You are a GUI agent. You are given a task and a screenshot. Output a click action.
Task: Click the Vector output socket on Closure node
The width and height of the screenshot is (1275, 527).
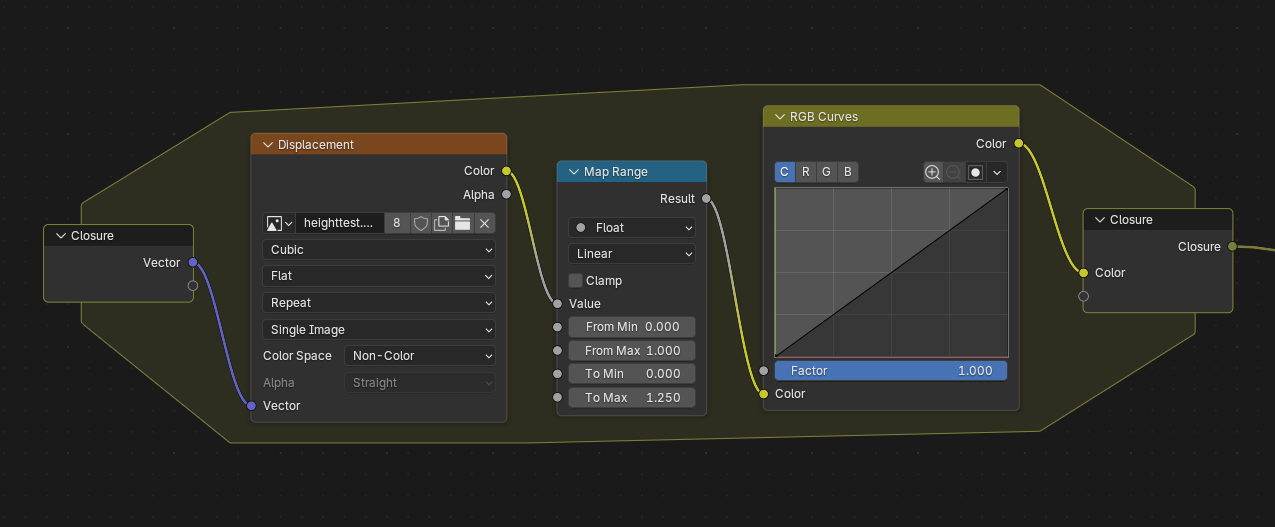point(193,263)
